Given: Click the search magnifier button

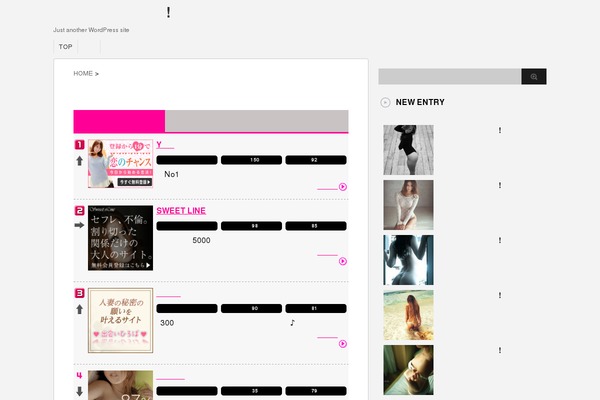Looking at the screenshot, I should tap(534, 77).
